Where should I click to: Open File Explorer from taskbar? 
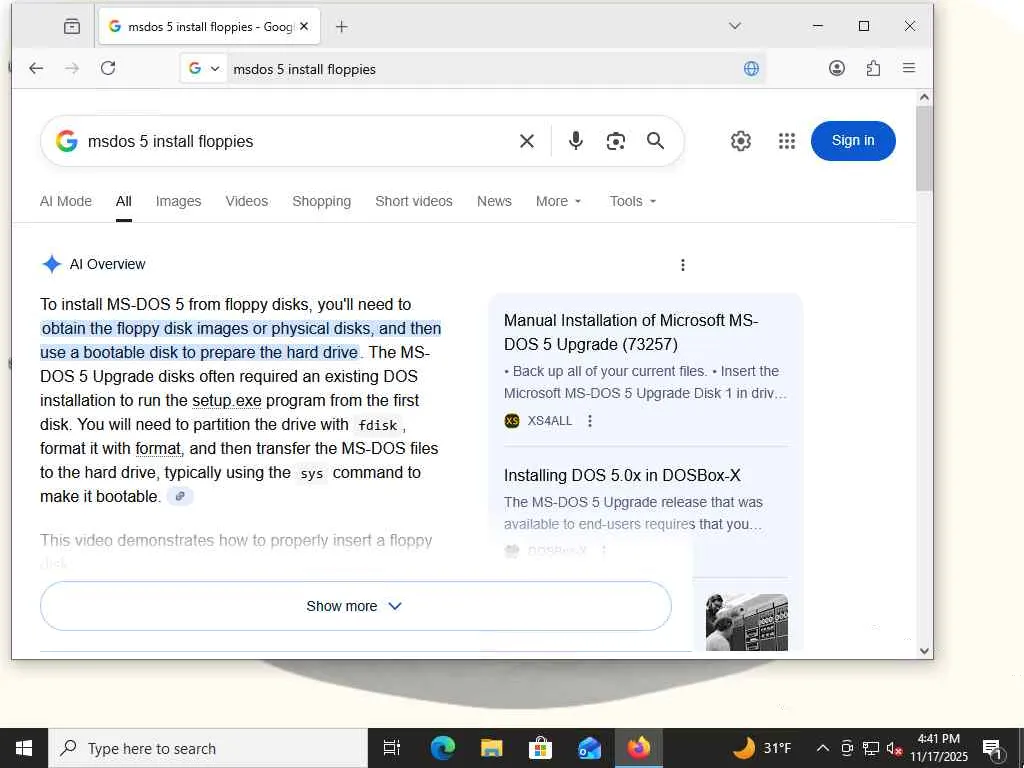tap(491, 748)
